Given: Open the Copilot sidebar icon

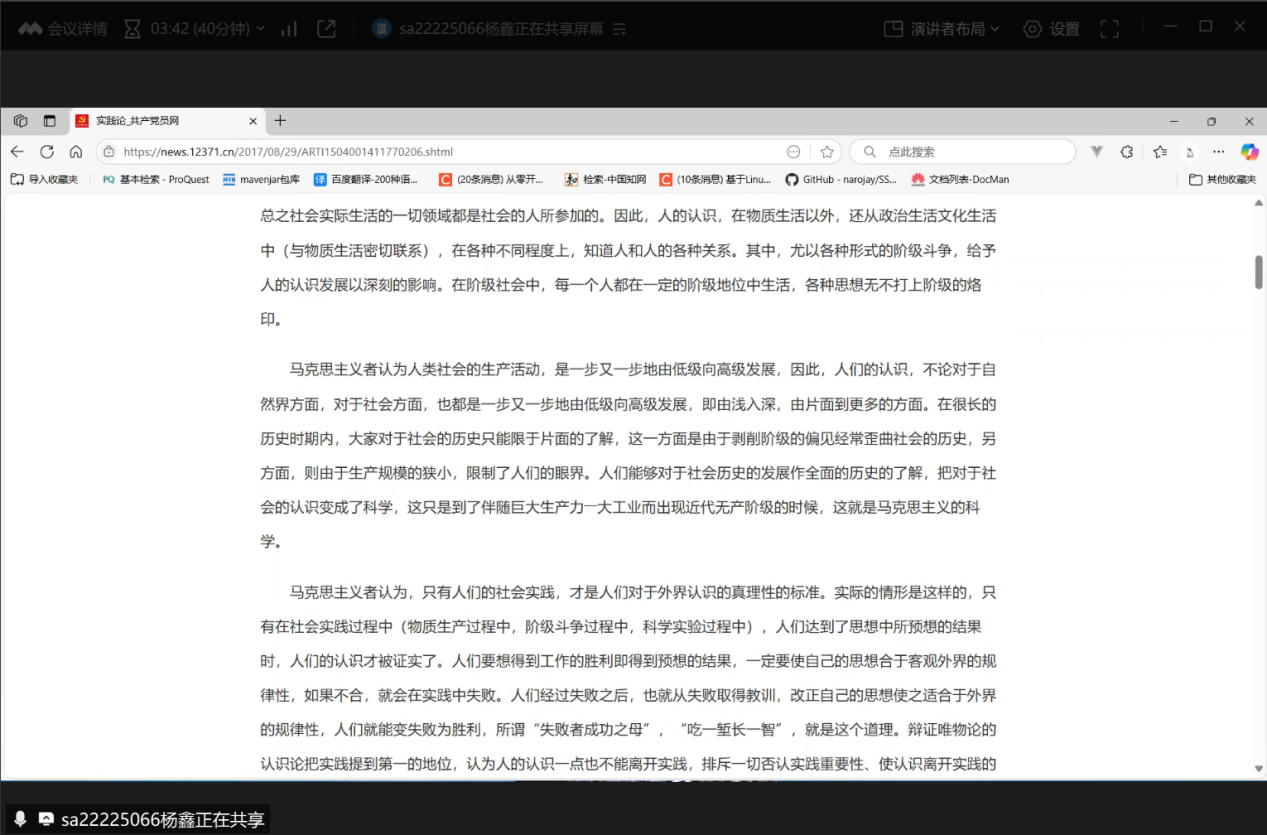Looking at the screenshot, I should tap(1249, 152).
